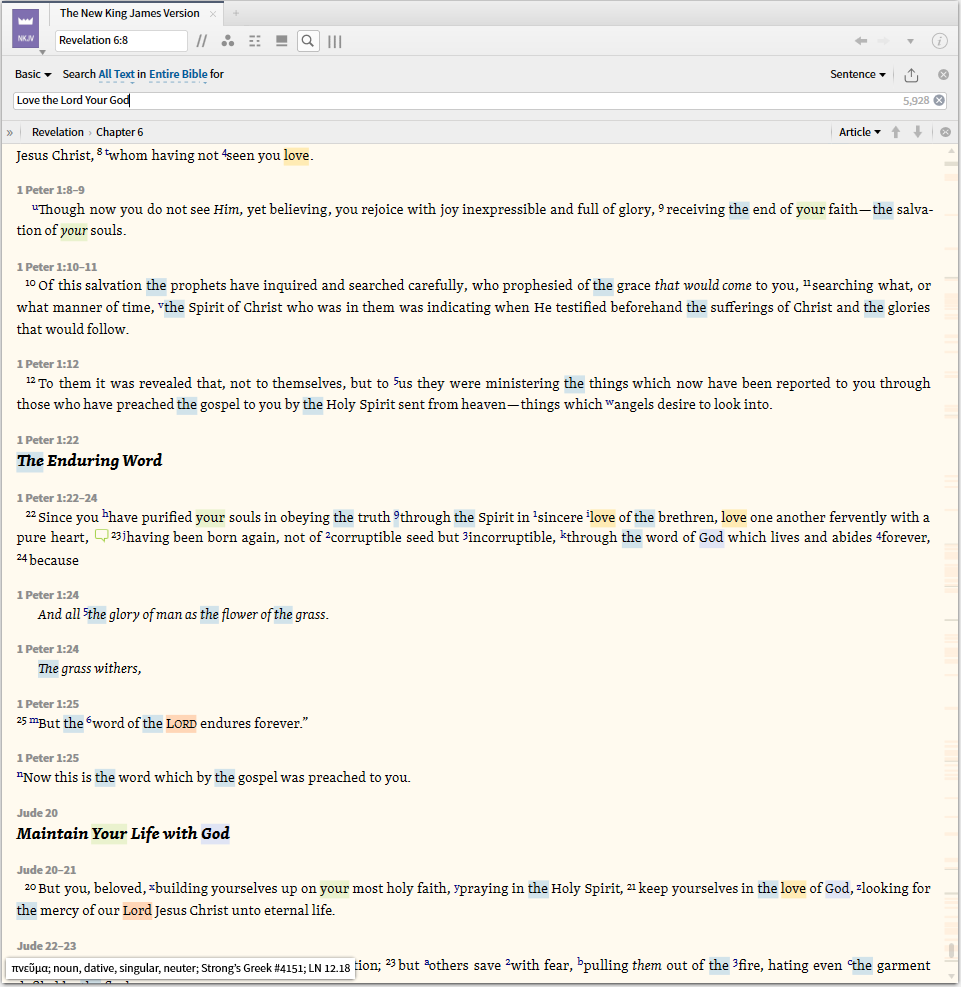961x987 pixels.
Task: Click the export search results icon
Action: coord(911,75)
